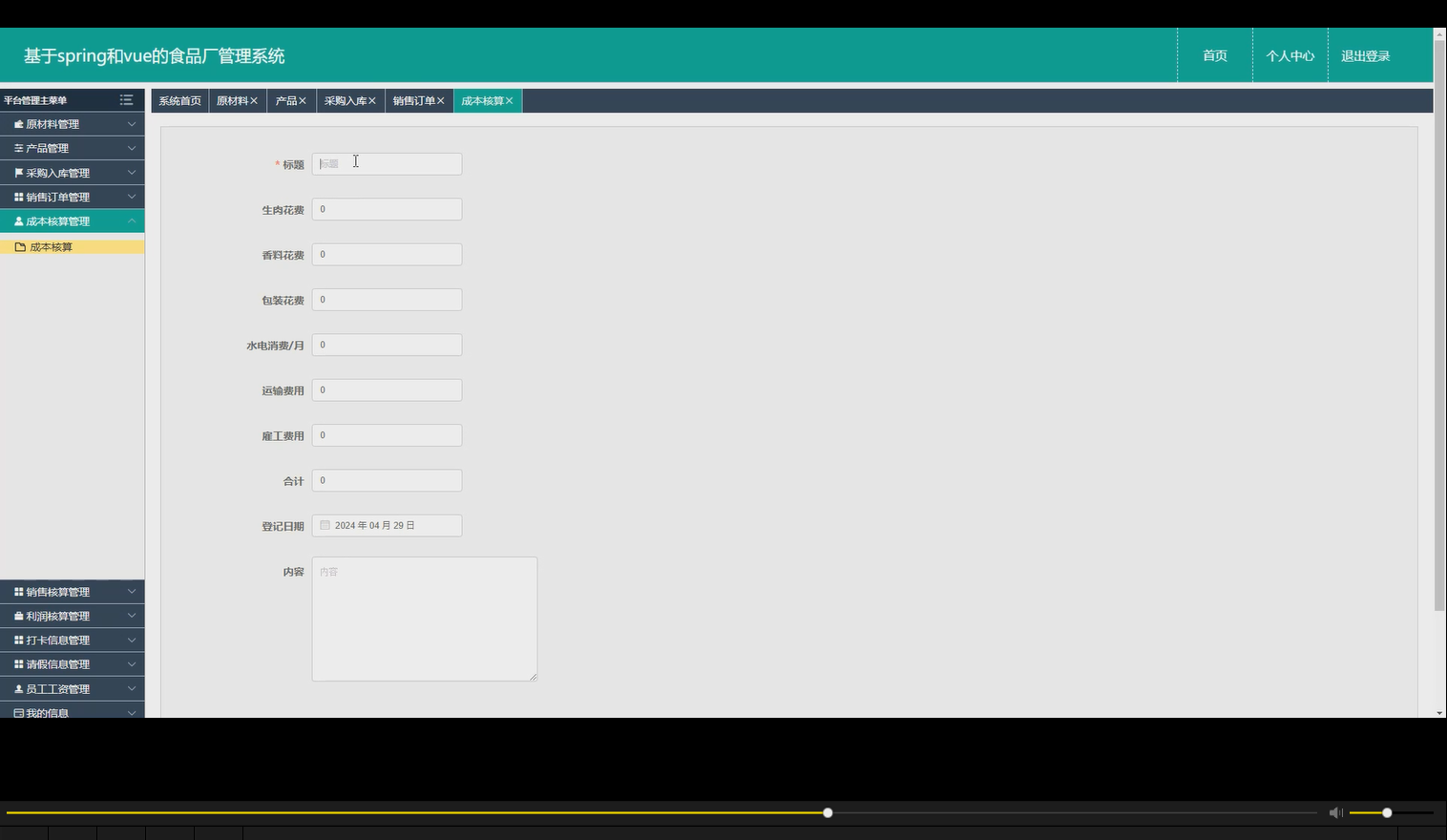Viewport: 1447px width, 840px height.
Task: Click the 生肉花费 input field
Action: tap(387, 209)
